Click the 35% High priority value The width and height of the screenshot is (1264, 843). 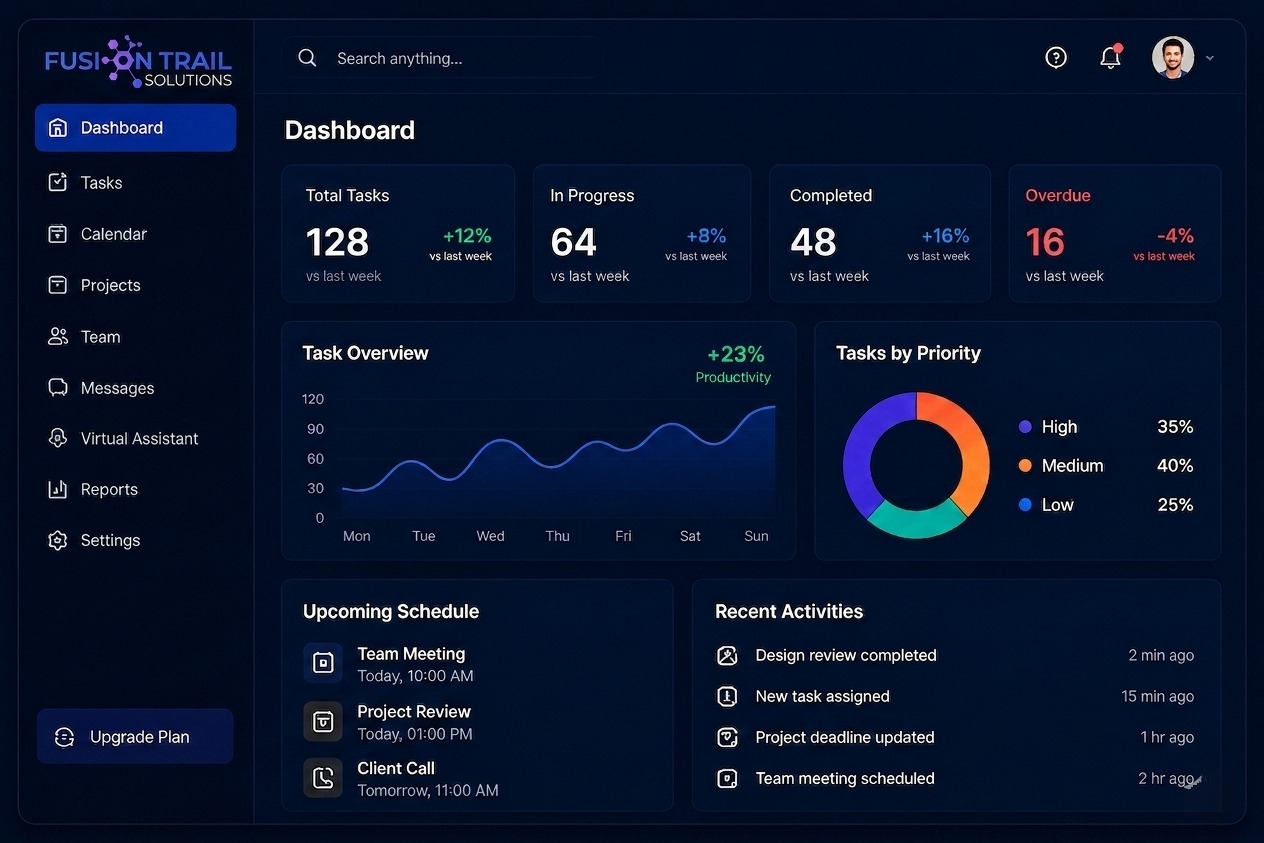(x=1175, y=427)
